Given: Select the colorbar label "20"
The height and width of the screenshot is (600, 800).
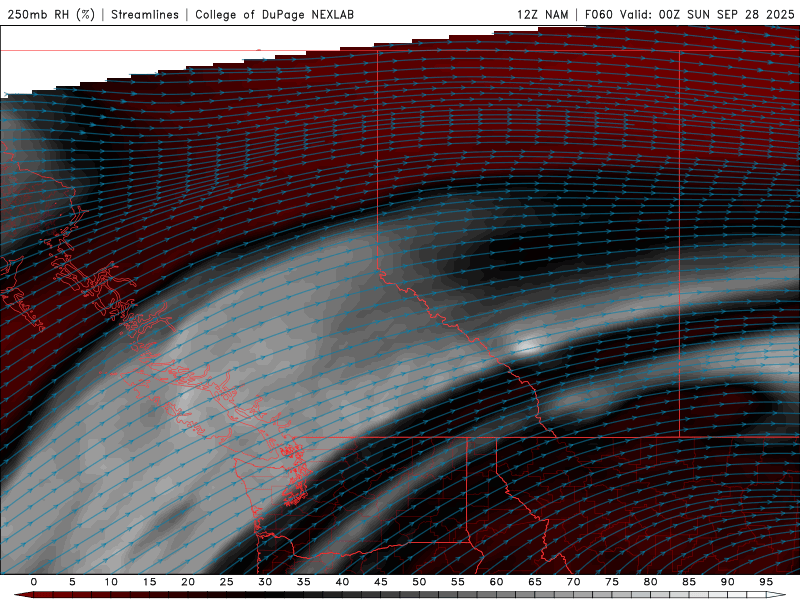Looking at the screenshot, I should (x=188, y=582).
